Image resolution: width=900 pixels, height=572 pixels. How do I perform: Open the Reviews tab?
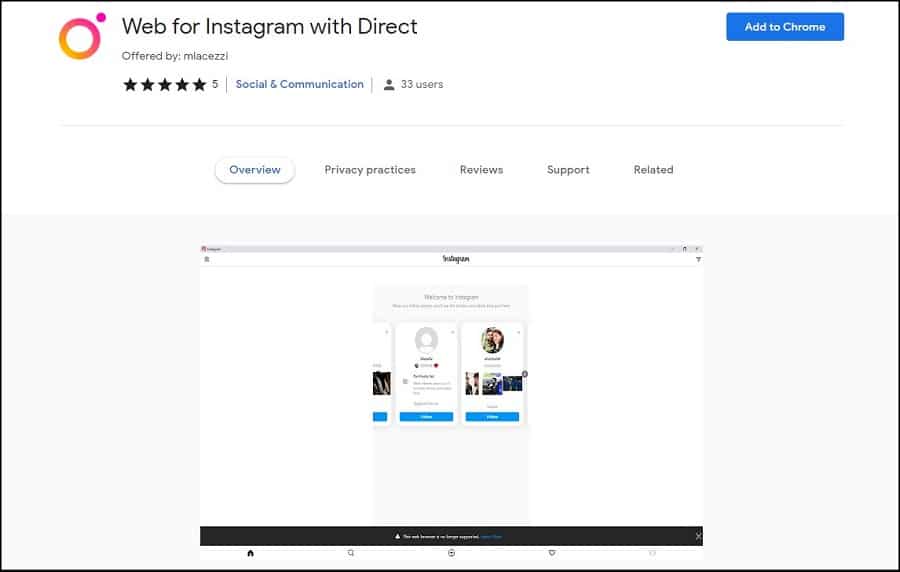click(x=481, y=170)
